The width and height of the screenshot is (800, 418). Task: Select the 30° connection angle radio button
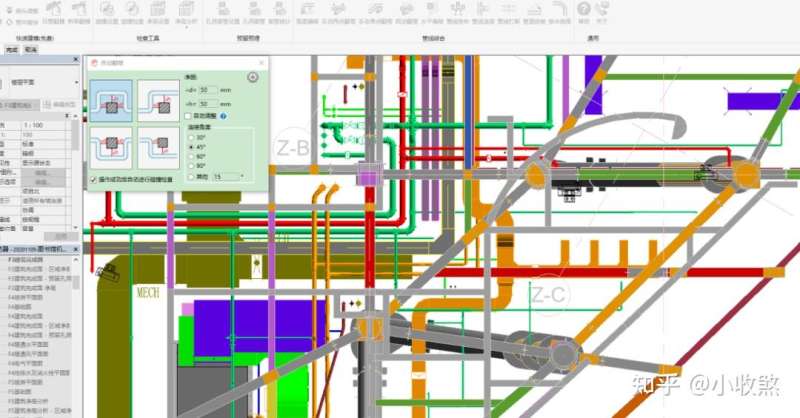click(191, 138)
